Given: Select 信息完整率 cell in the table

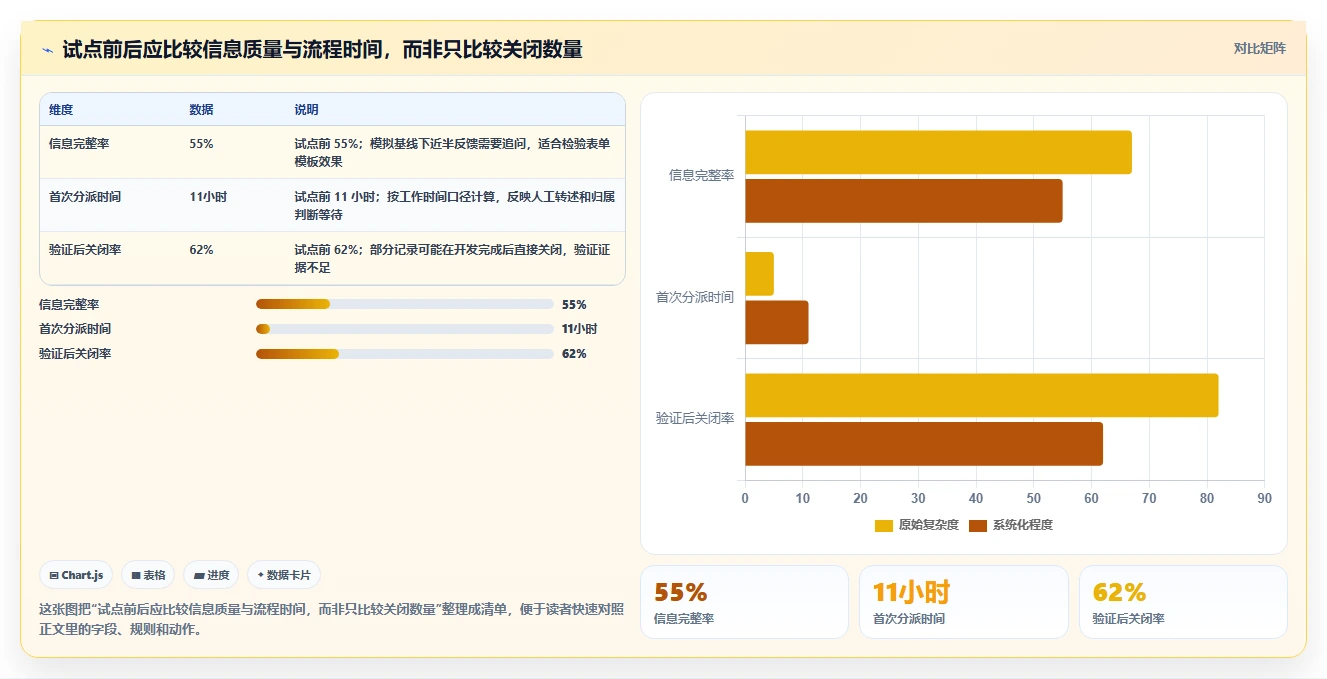Looking at the screenshot, I should coord(79,143).
